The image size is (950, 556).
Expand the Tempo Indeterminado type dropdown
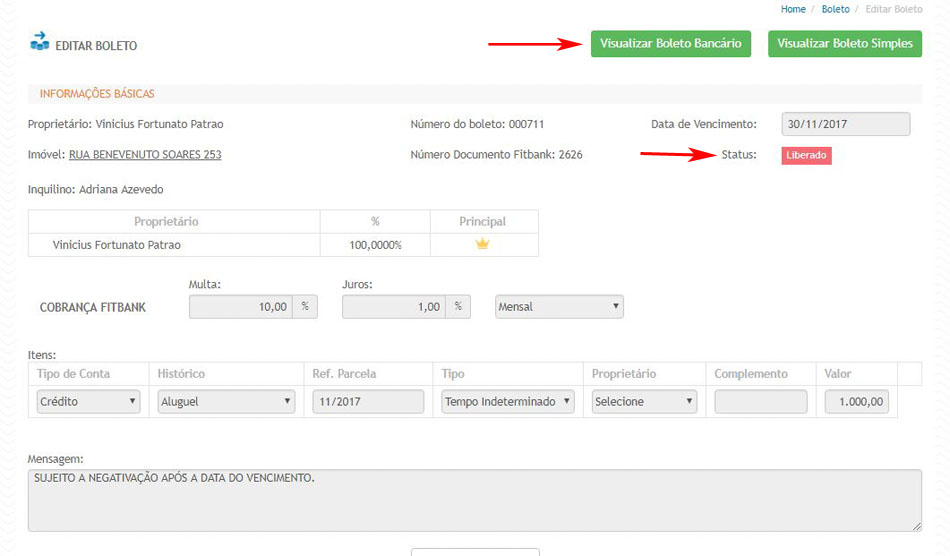(508, 402)
